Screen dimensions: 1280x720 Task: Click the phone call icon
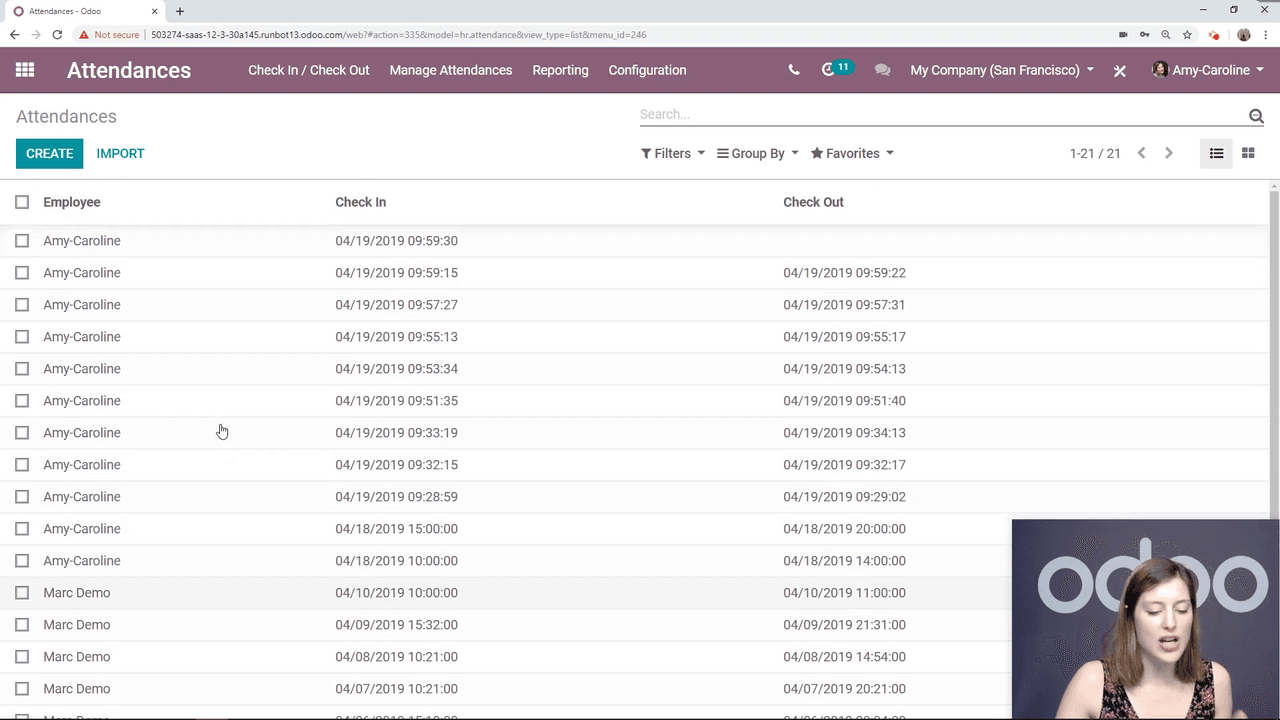coord(794,70)
